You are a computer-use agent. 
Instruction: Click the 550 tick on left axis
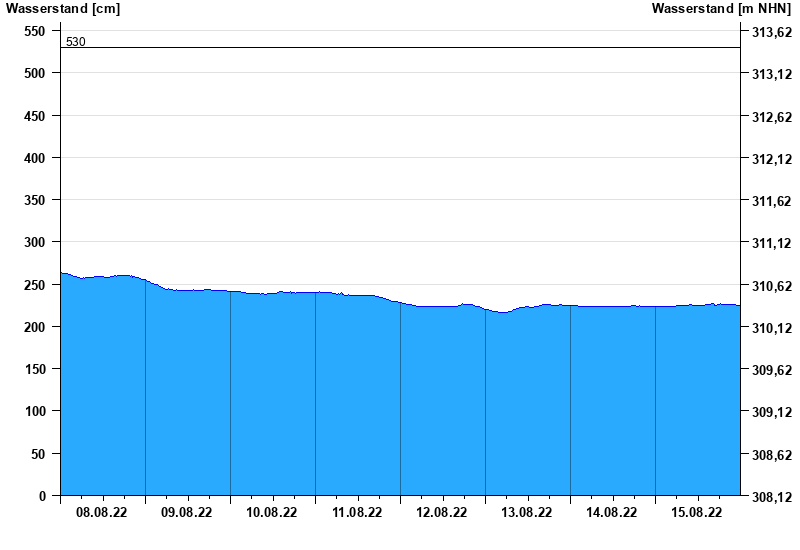pyautogui.click(x=35, y=32)
